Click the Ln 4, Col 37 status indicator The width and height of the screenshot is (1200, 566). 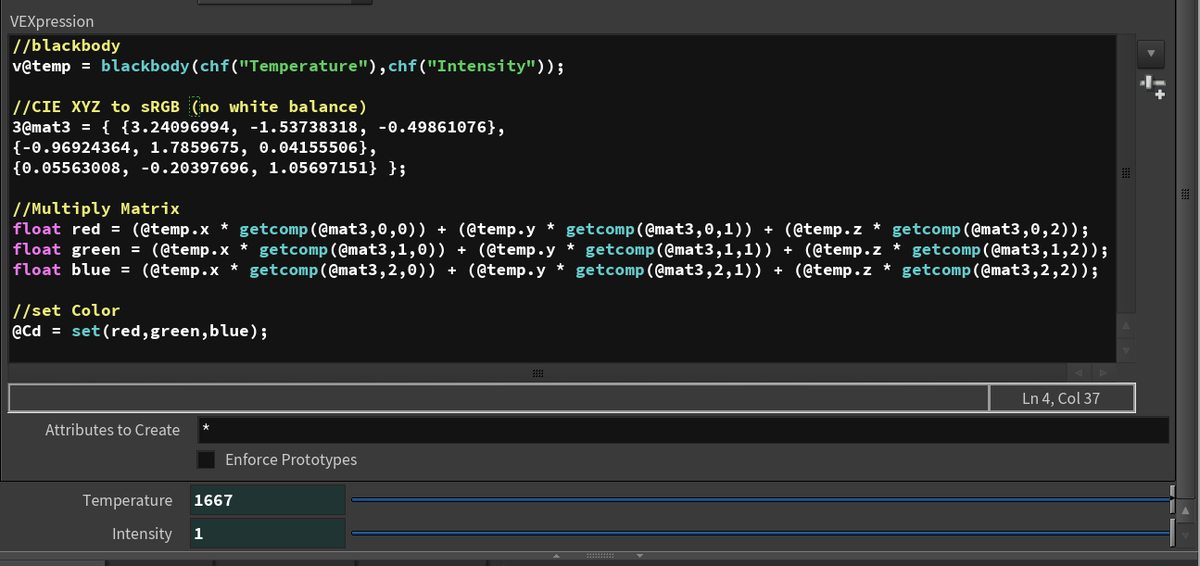(x=1061, y=399)
